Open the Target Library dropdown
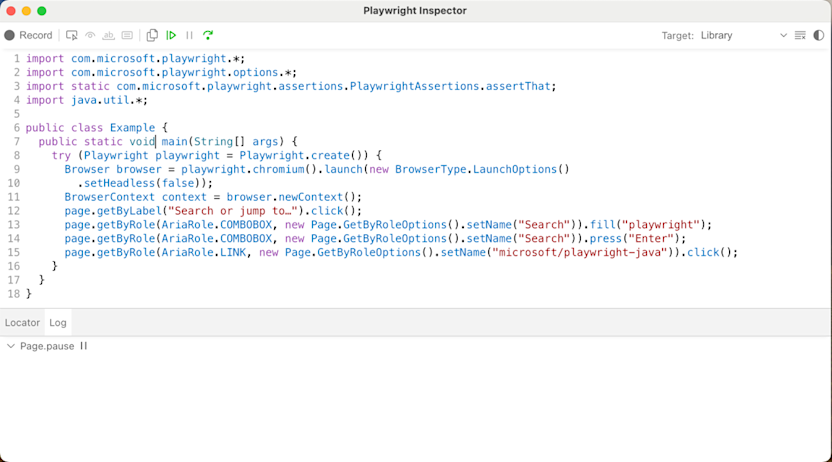 (743, 36)
